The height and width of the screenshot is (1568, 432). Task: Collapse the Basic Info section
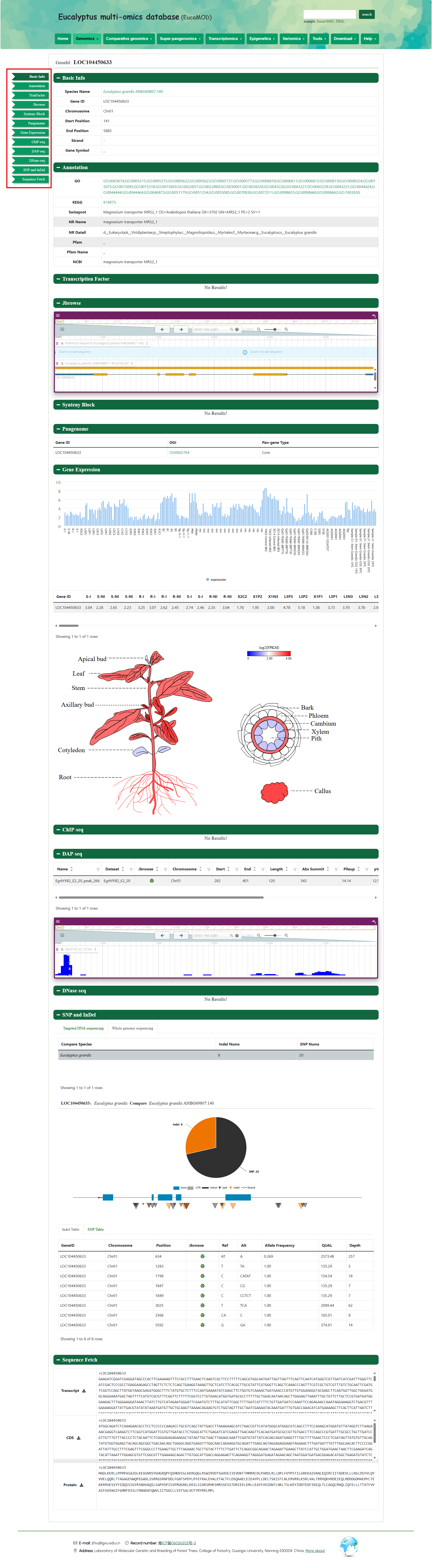(58, 78)
